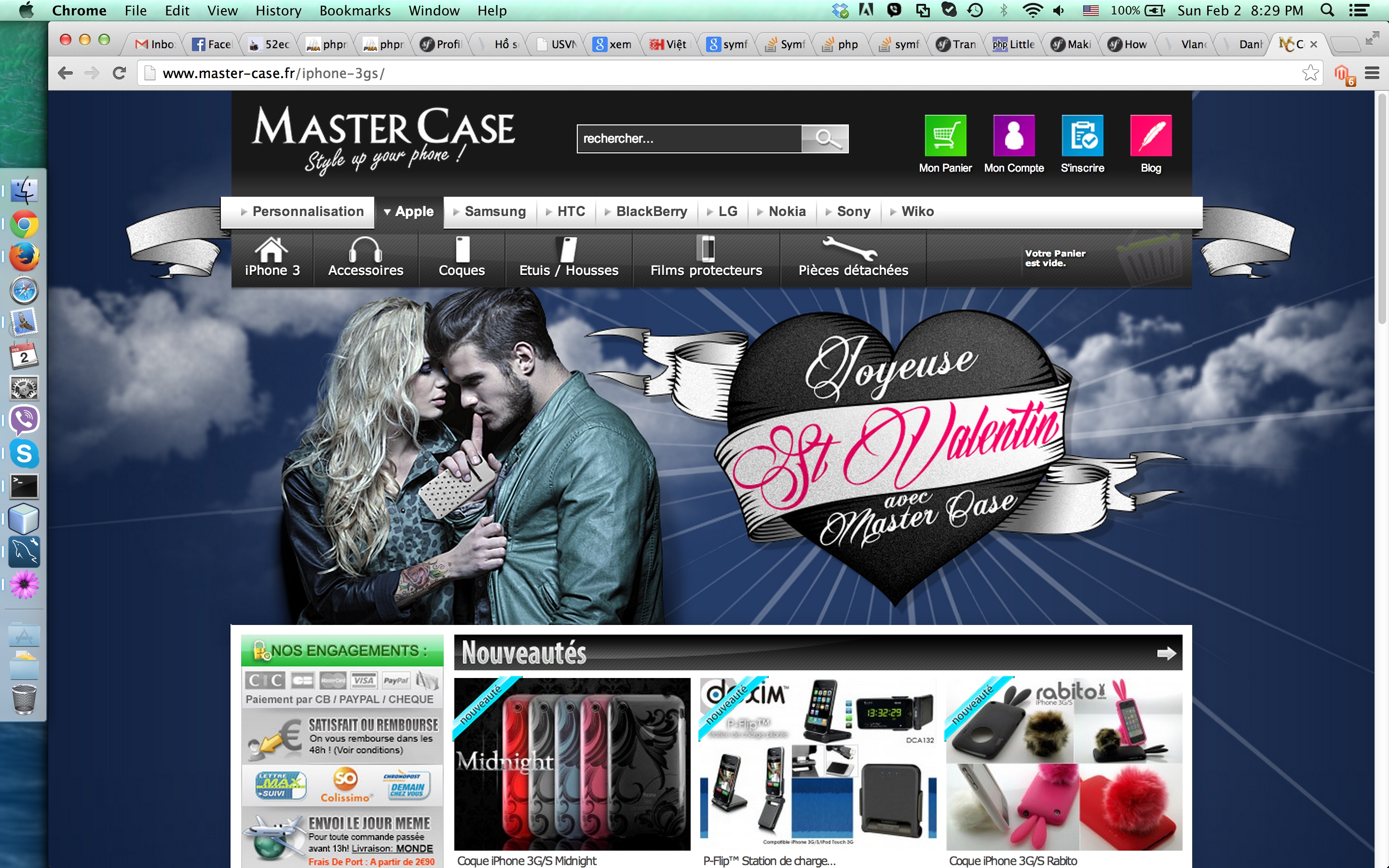Screen dimensions: 1389x868
Task: Open Finder from the dock
Action: (x=24, y=190)
